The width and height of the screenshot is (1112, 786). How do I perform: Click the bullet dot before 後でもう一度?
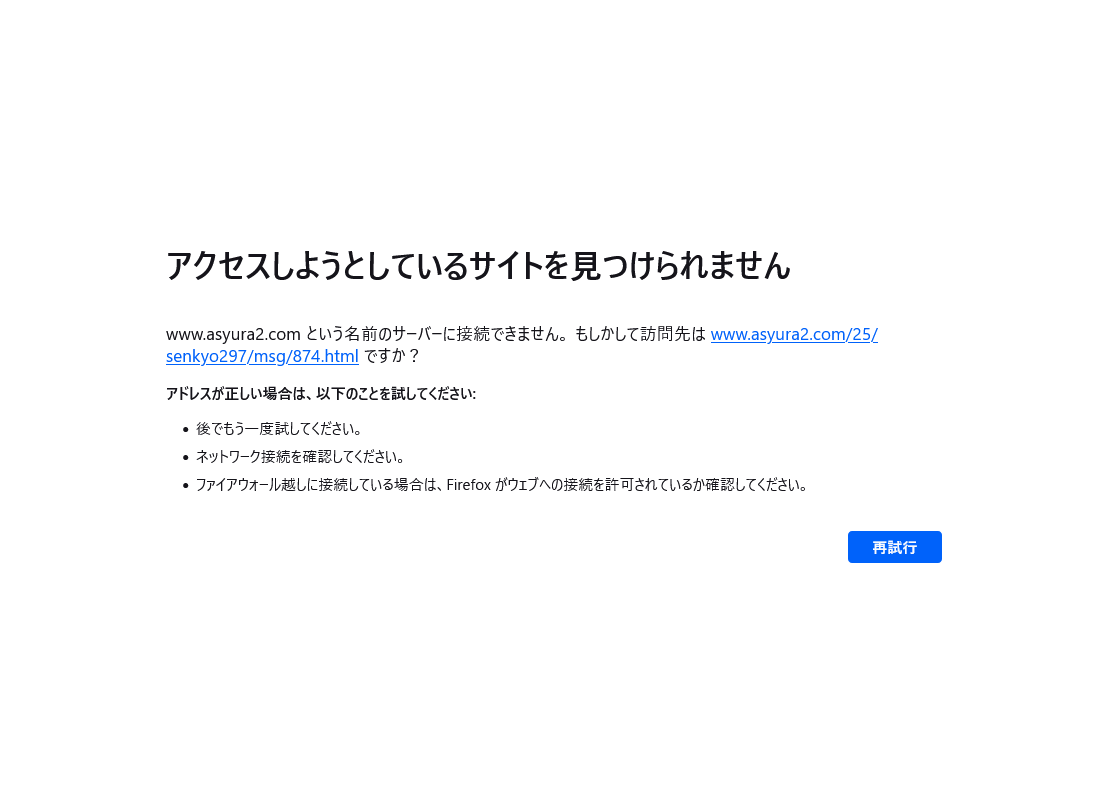tap(186, 429)
